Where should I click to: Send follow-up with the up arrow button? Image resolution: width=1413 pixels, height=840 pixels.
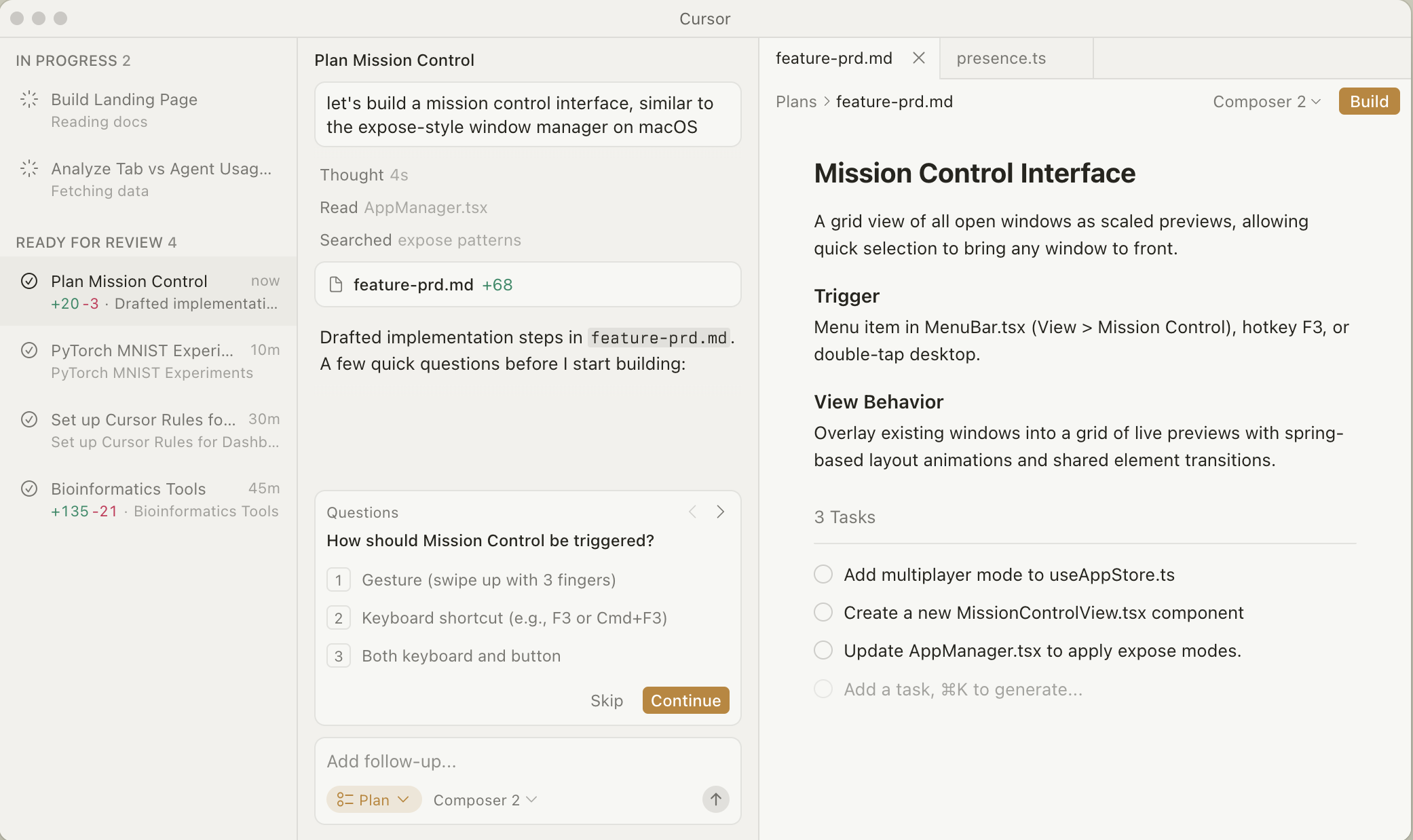715,799
